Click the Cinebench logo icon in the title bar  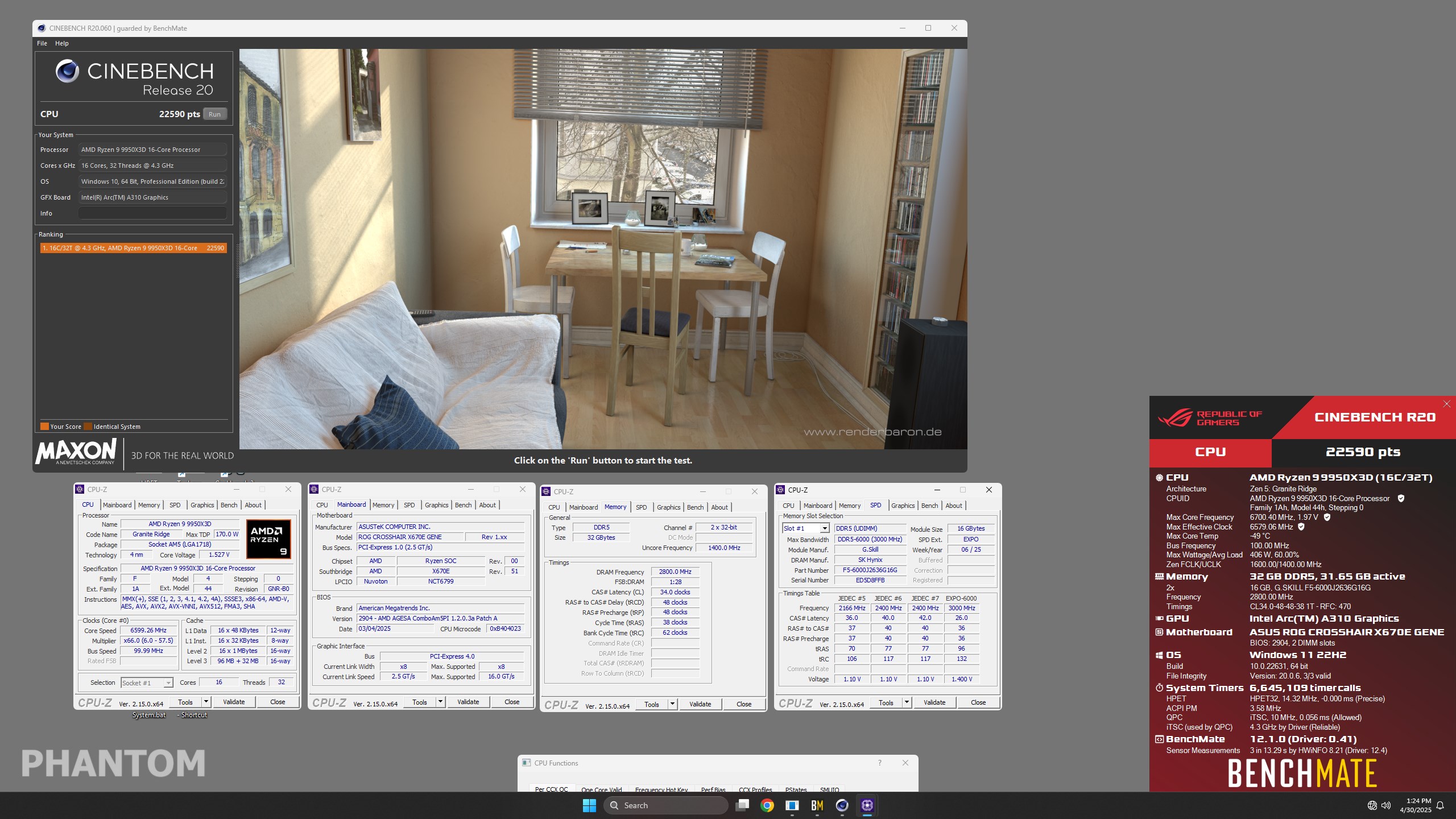coord(42,28)
